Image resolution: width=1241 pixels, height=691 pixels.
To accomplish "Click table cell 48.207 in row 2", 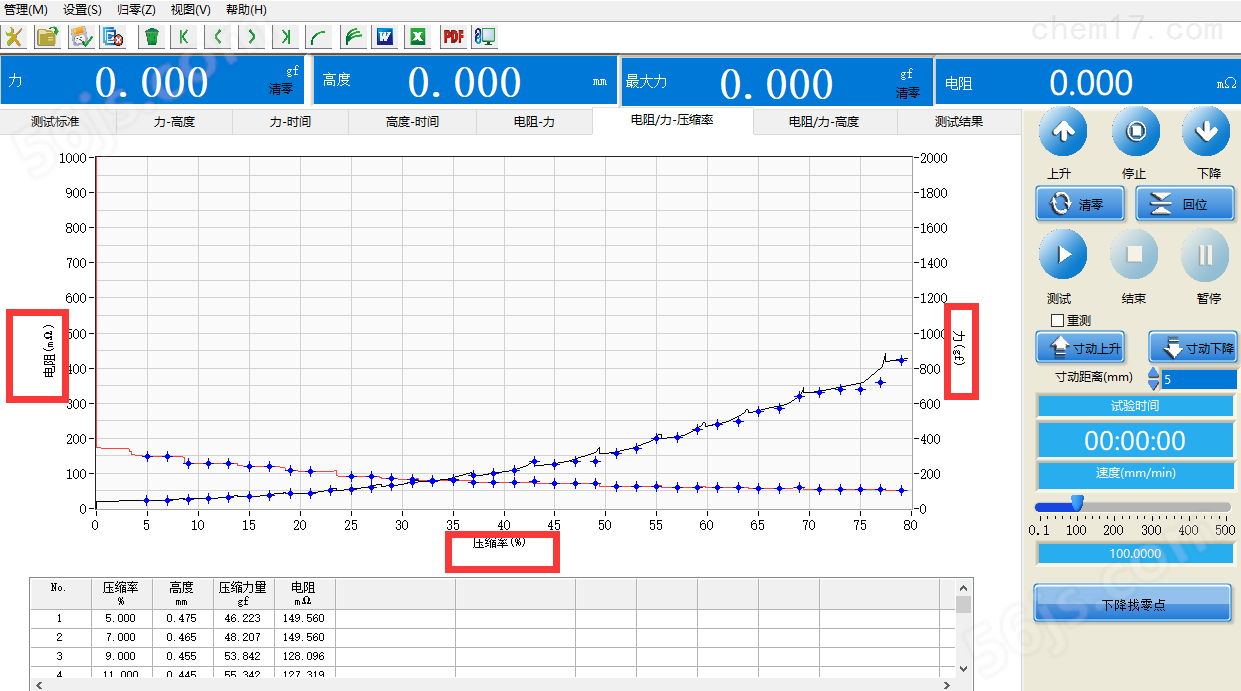I will tap(243, 637).
